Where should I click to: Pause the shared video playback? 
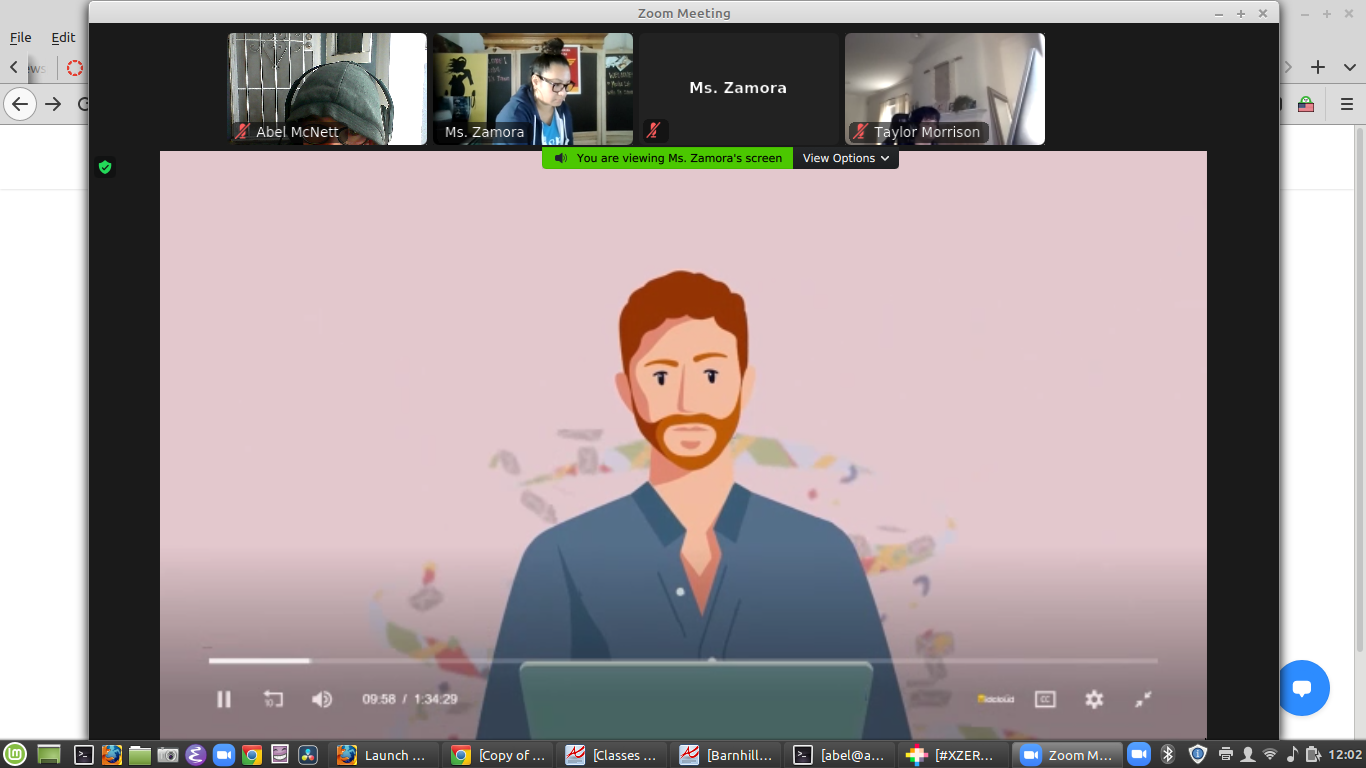(224, 699)
